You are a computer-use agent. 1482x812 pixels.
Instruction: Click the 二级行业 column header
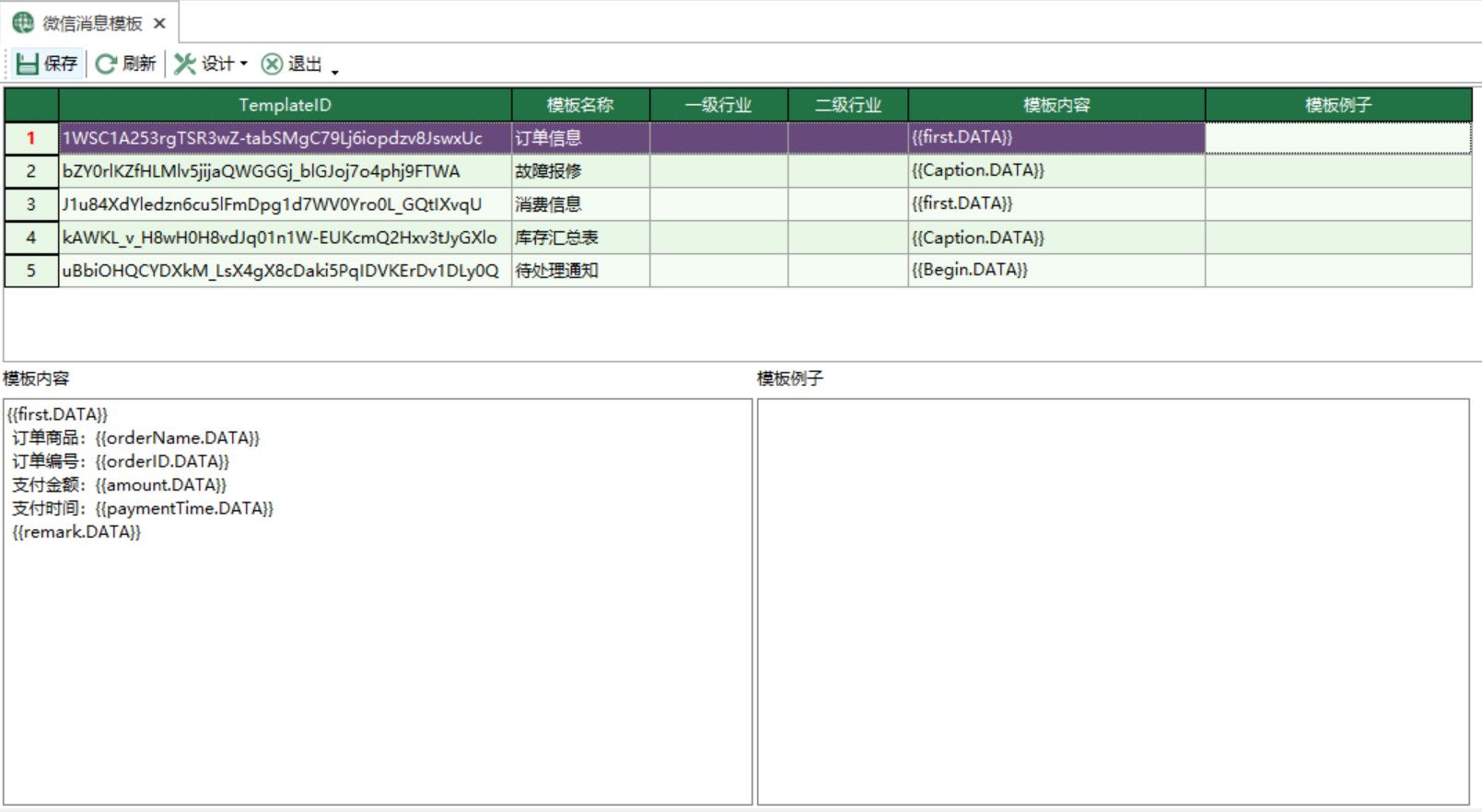[x=848, y=105]
